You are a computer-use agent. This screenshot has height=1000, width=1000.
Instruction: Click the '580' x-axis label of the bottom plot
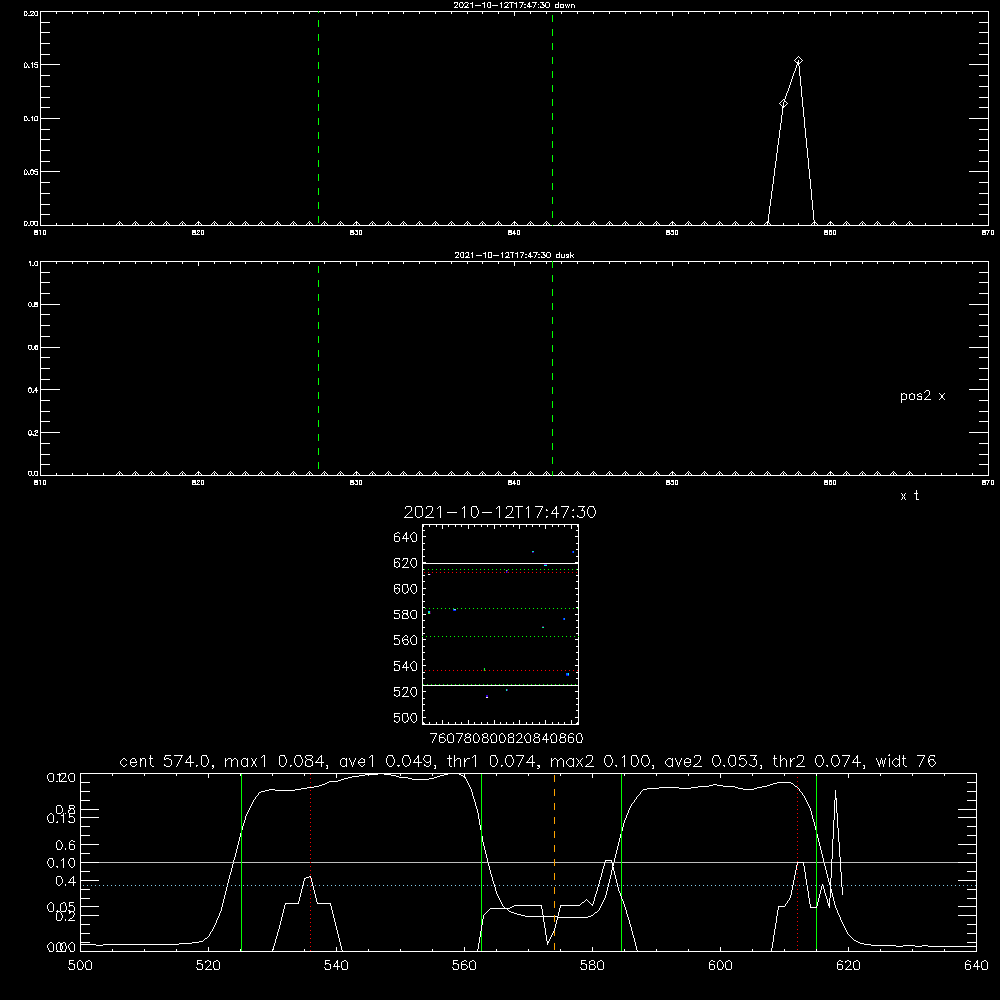(592, 966)
